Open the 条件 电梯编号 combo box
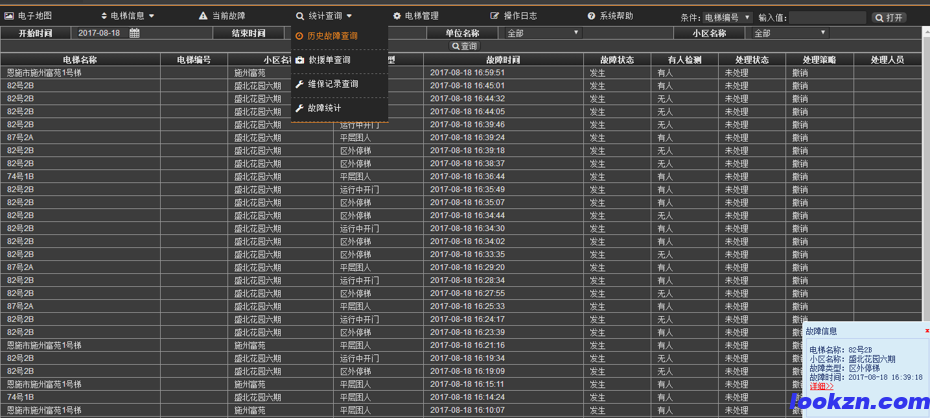The height and width of the screenshot is (418, 930). click(727, 17)
